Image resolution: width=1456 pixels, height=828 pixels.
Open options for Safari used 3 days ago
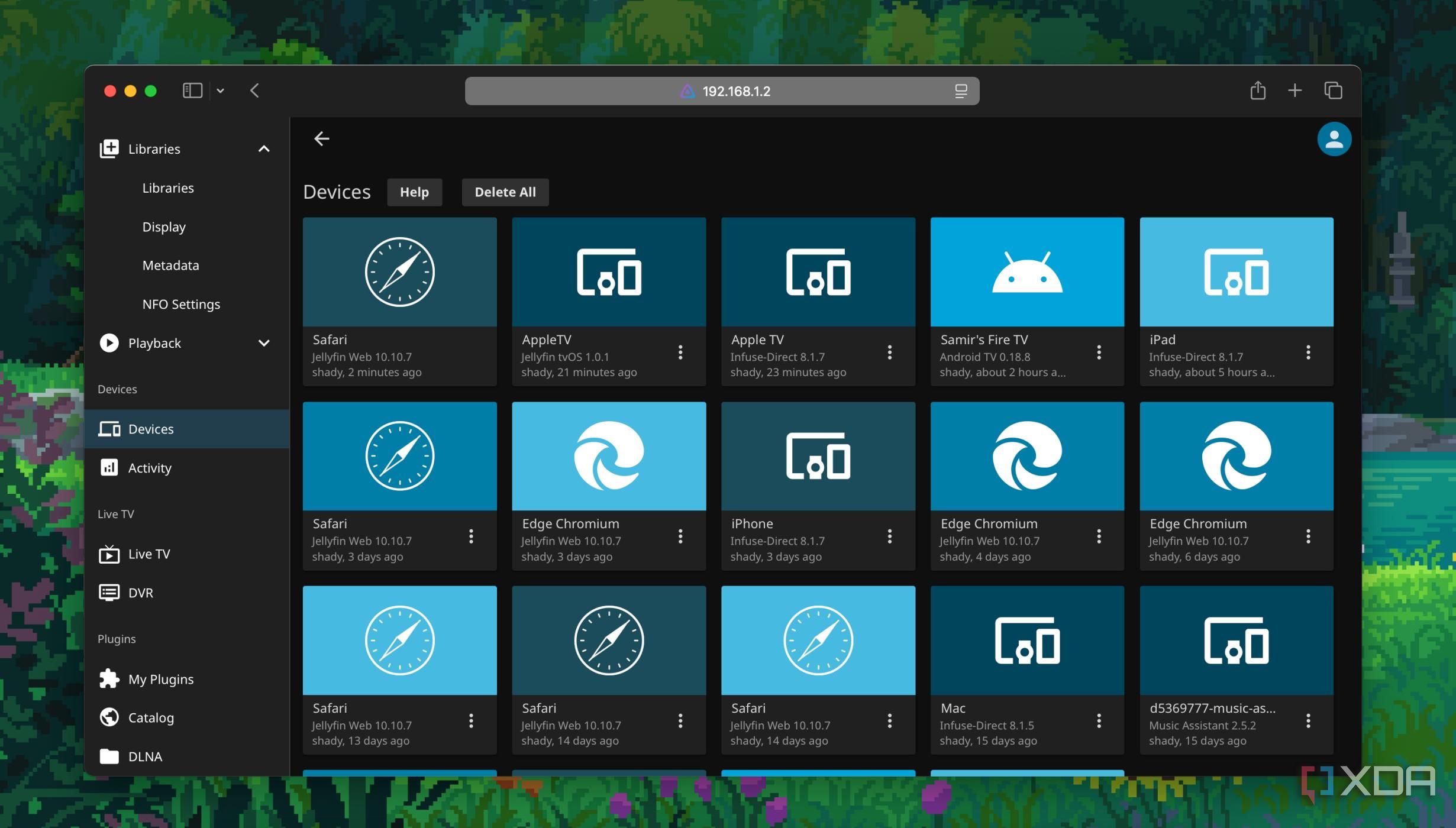[471, 536]
